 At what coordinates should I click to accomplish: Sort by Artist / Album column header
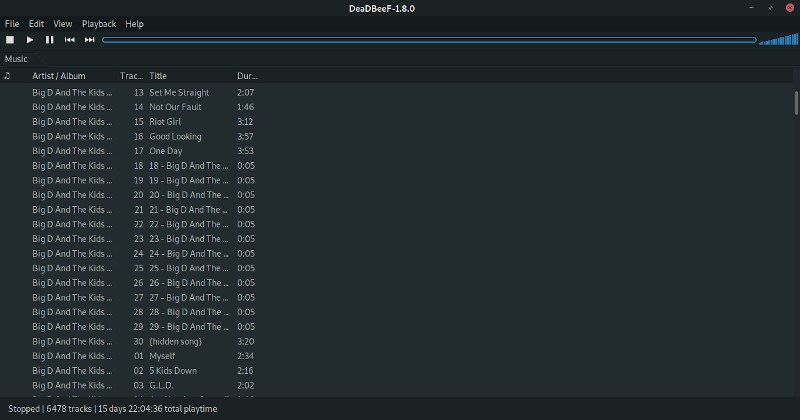pyautogui.click(x=59, y=76)
